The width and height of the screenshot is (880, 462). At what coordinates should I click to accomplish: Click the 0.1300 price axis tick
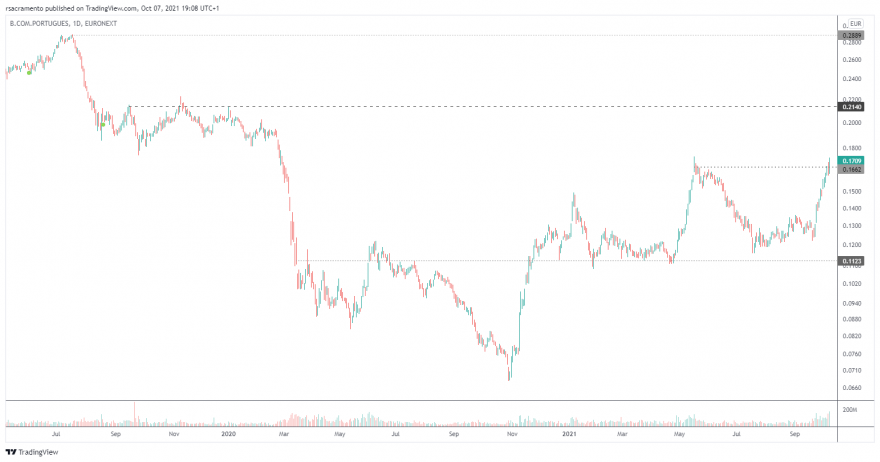(851, 226)
